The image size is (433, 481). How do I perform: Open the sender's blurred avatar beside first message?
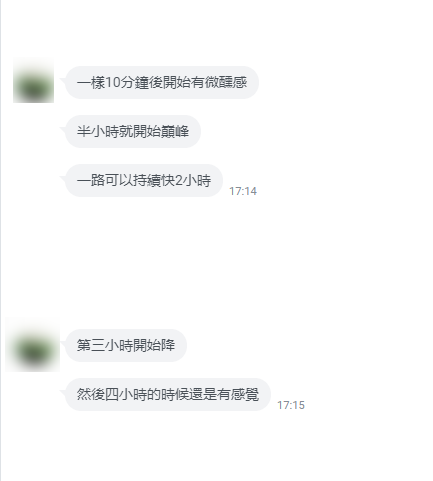(x=33, y=82)
